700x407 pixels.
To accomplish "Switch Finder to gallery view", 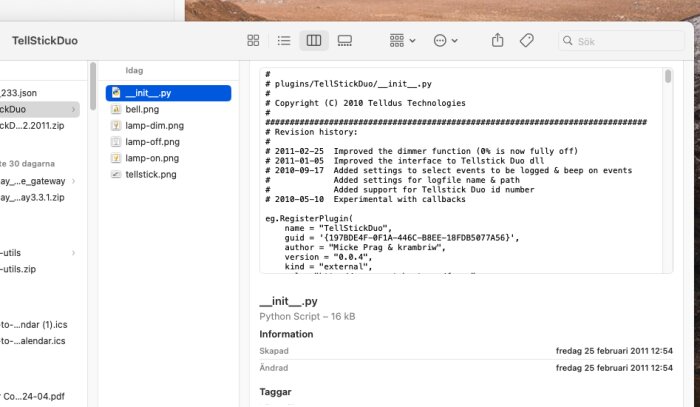I will click(x=344, y=41).
